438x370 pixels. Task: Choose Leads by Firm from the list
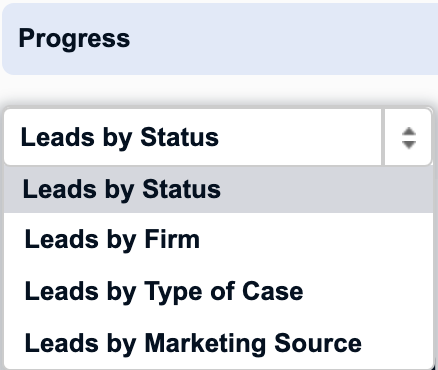coord(218,239)
